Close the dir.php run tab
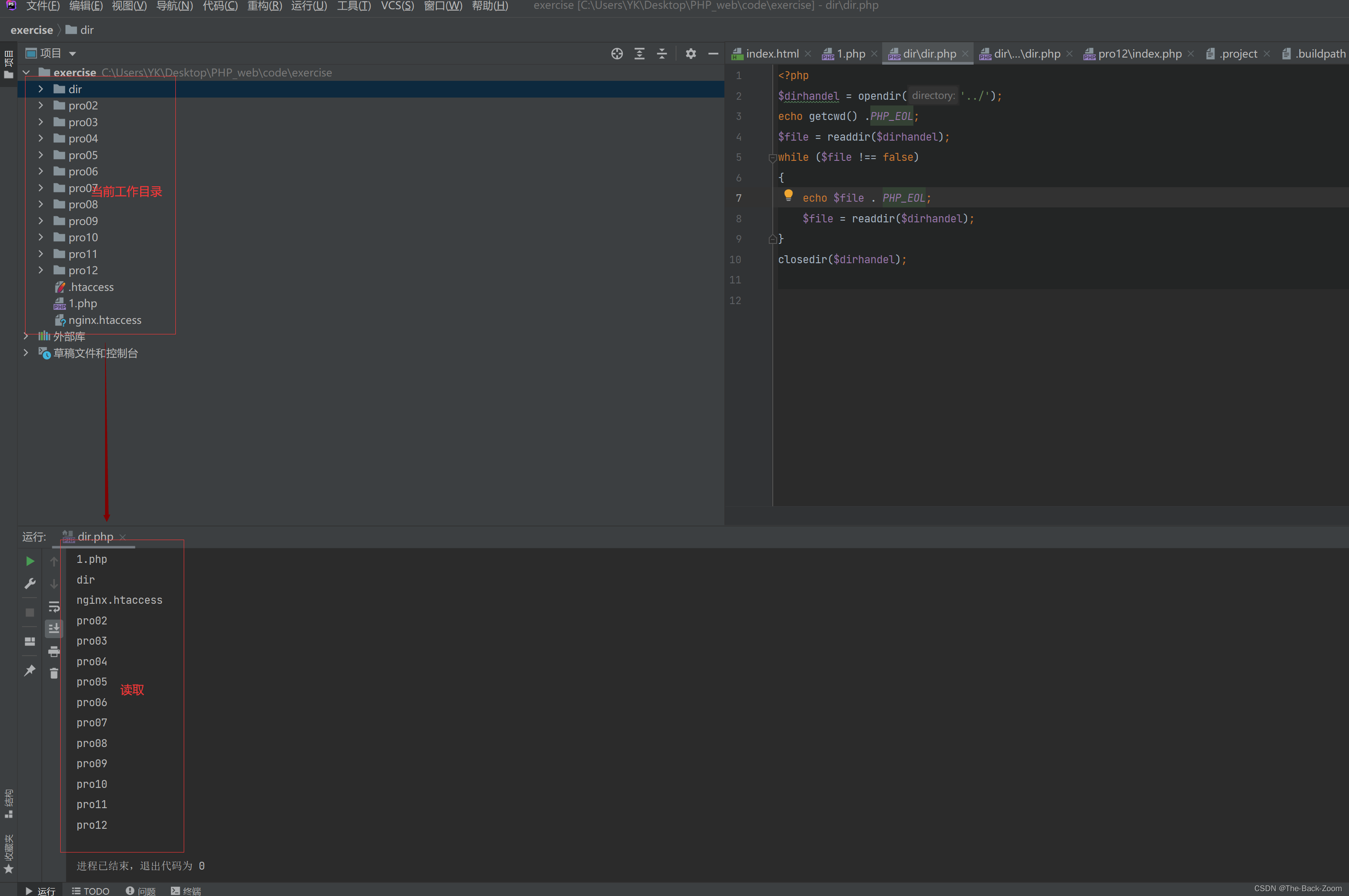The height and width of the screenshot is (896, 1349). [122, 537]
